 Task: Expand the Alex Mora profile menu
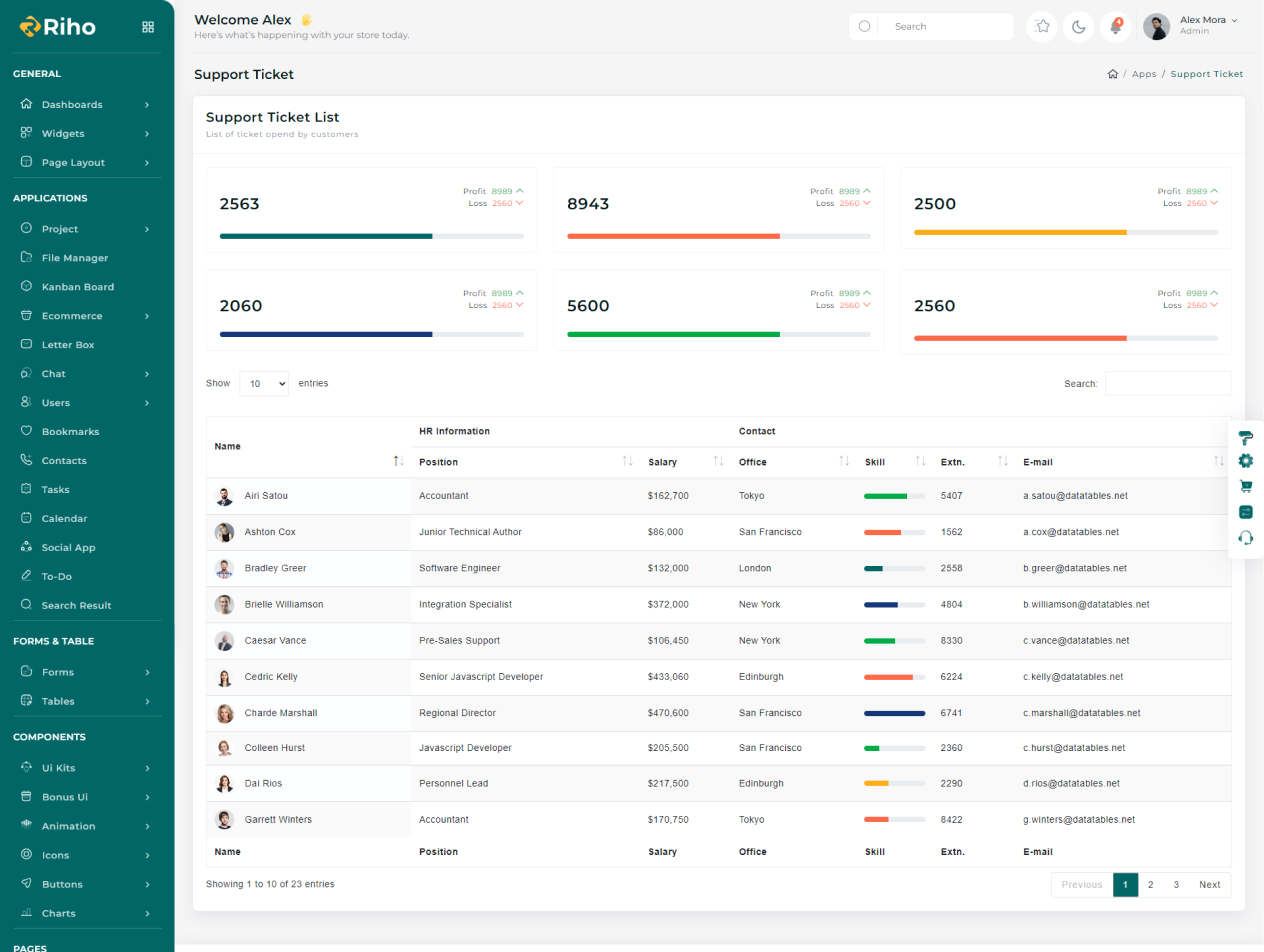coord(1208,25)
